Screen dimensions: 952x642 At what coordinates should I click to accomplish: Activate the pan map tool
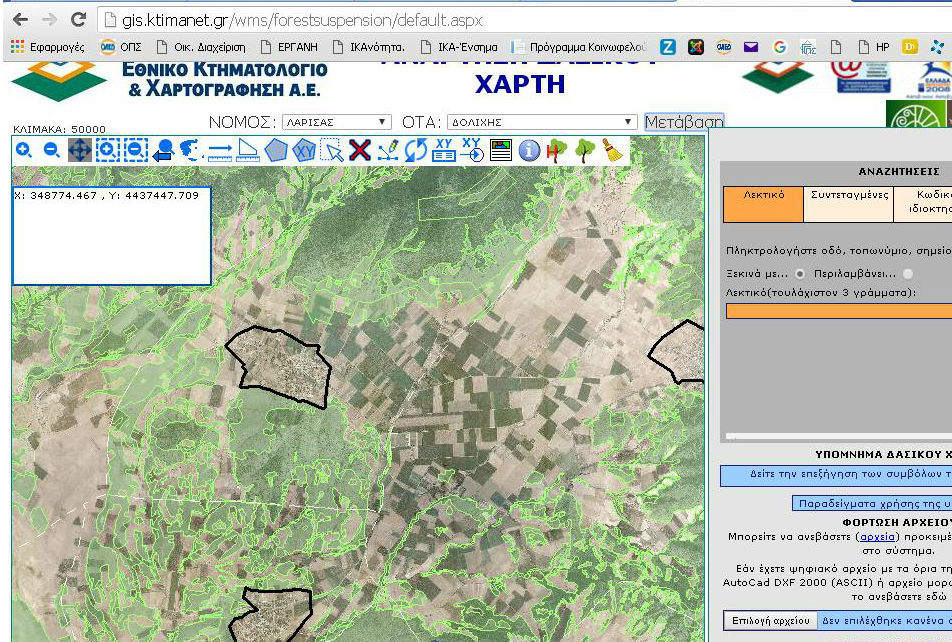coord(80,150)
